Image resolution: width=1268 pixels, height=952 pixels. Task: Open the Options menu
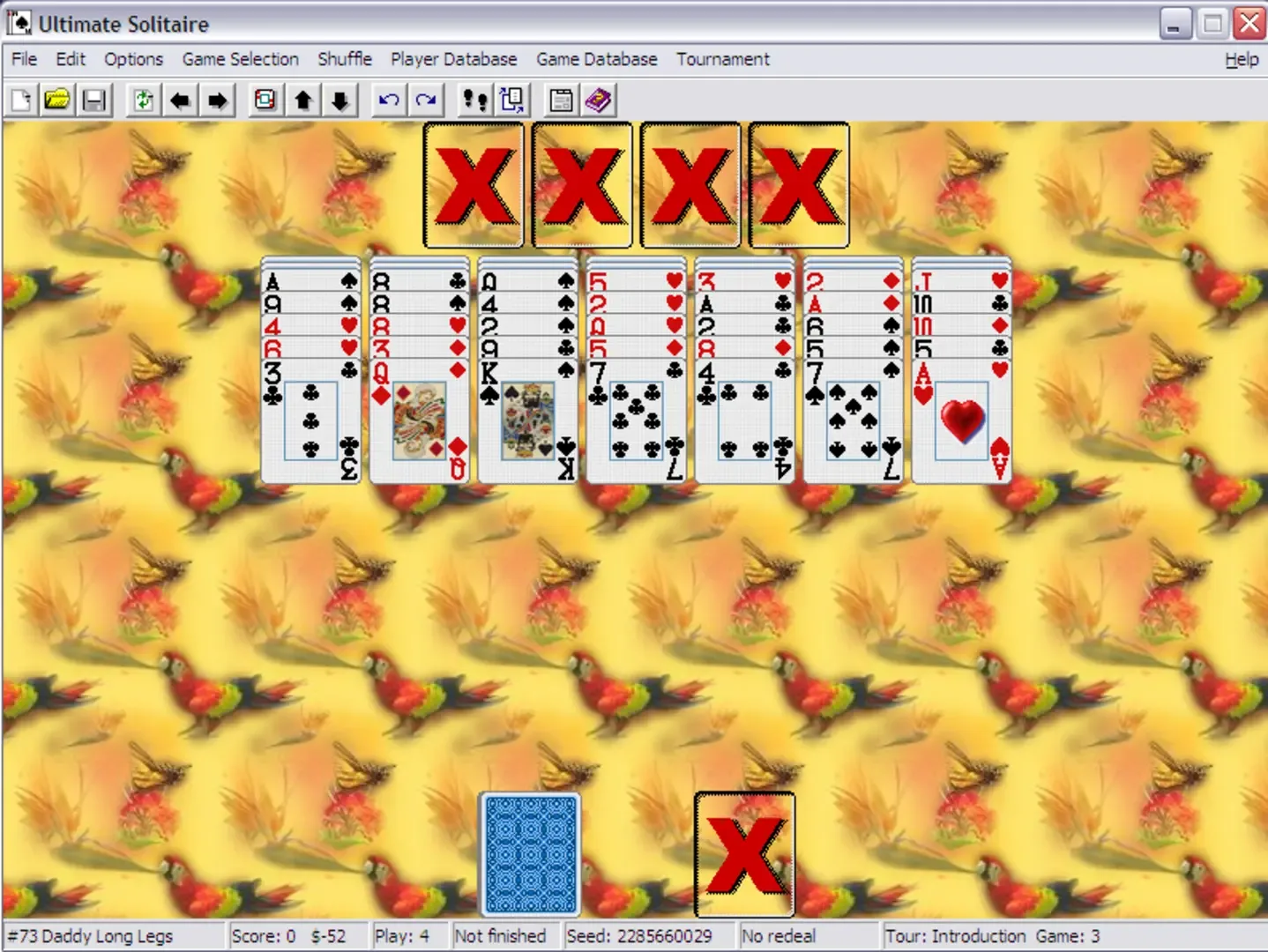tap(133, 59)
